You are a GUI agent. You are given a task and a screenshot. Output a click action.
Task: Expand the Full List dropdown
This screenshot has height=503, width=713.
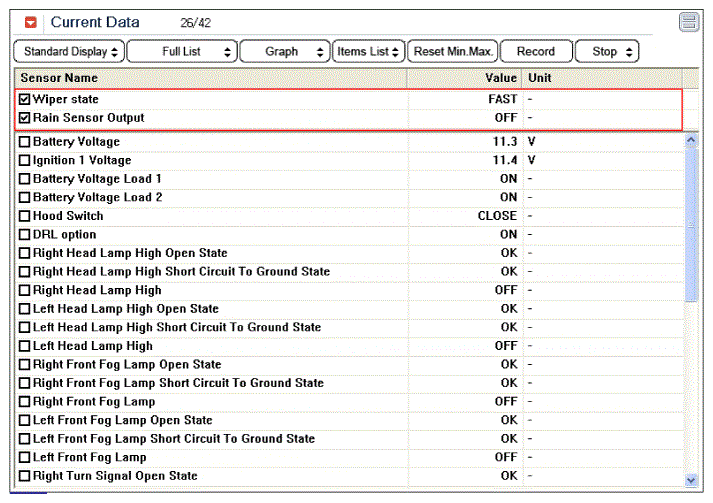182,51
